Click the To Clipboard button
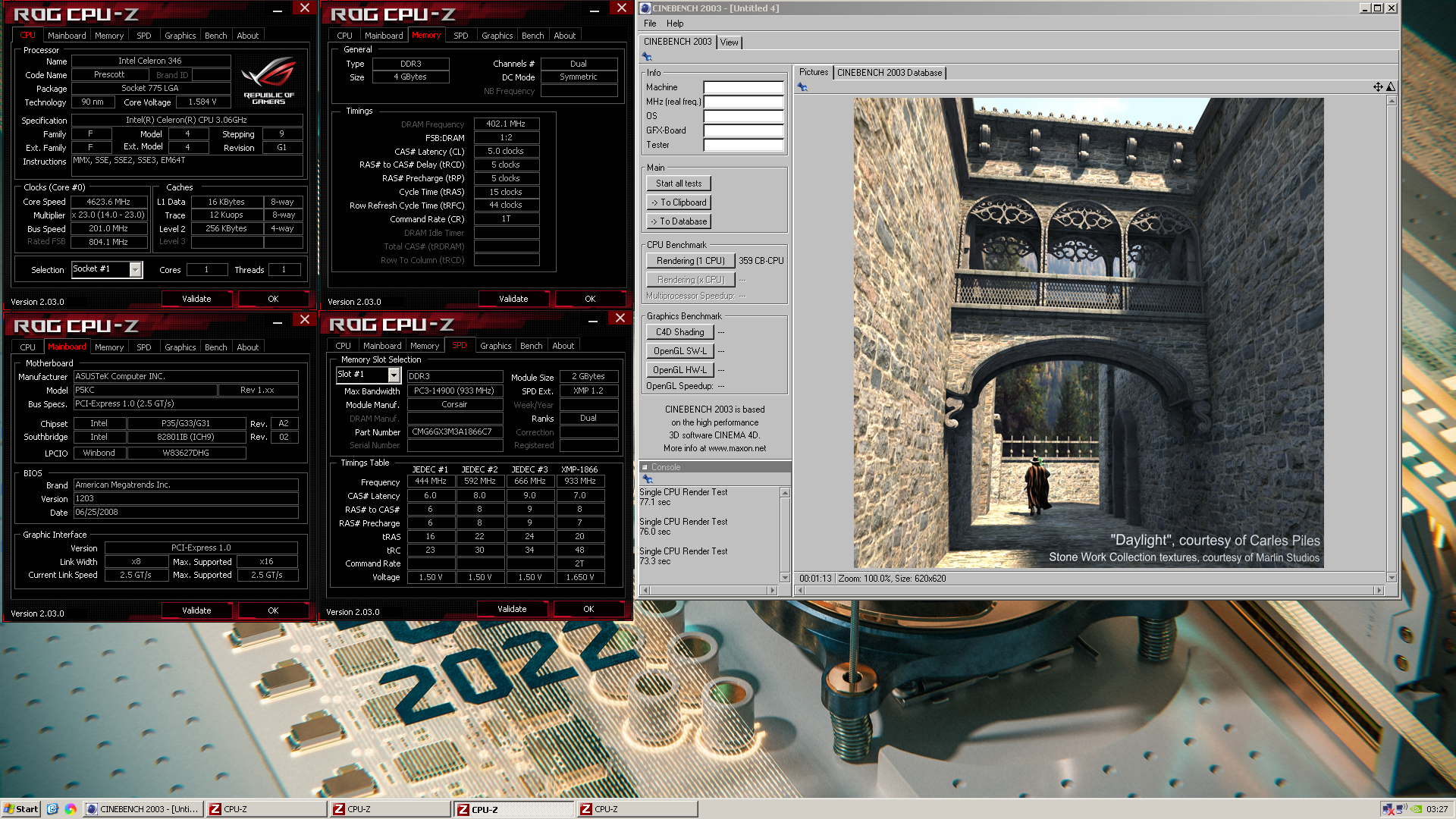 tap(679, 202)
